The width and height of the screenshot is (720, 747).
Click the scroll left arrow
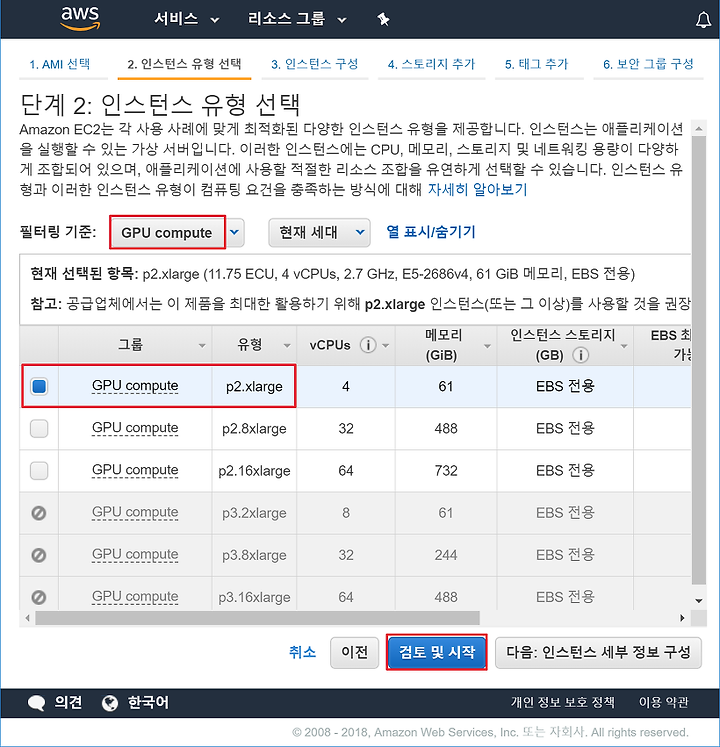click(x=27, y=618)
